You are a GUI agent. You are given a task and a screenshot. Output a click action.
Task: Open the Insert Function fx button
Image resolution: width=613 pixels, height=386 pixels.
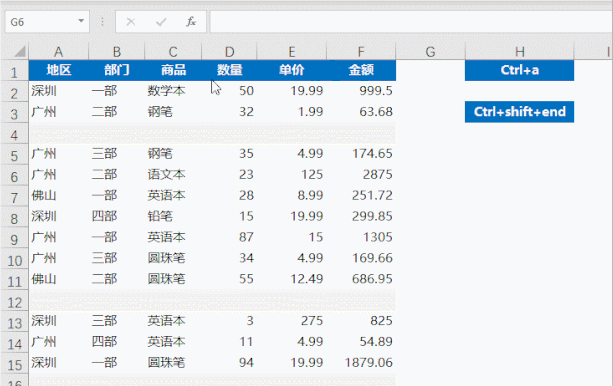[191, 22]
